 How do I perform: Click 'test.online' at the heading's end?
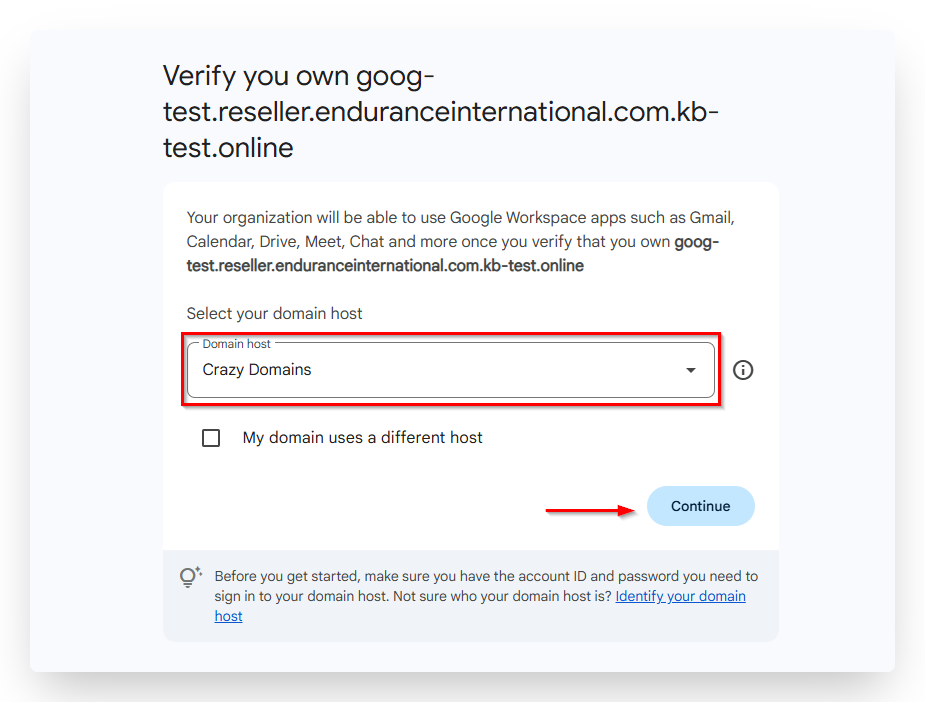coord(228,148)
